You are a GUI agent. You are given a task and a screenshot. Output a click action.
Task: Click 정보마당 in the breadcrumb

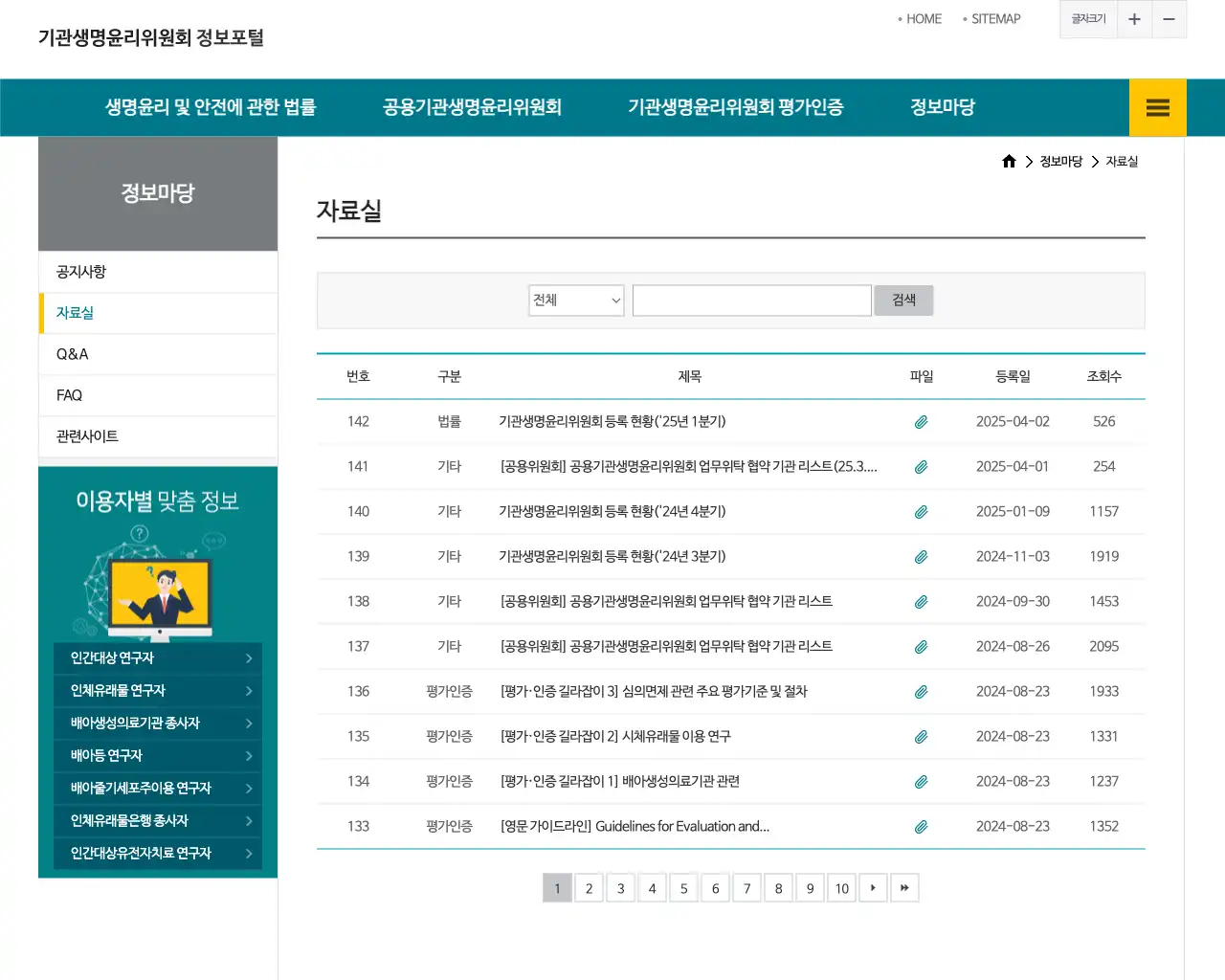coord(1061,162)
